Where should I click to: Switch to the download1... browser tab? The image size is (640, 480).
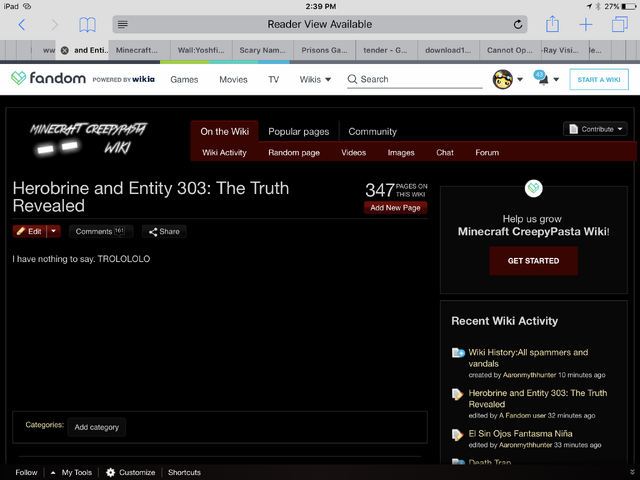448,50
